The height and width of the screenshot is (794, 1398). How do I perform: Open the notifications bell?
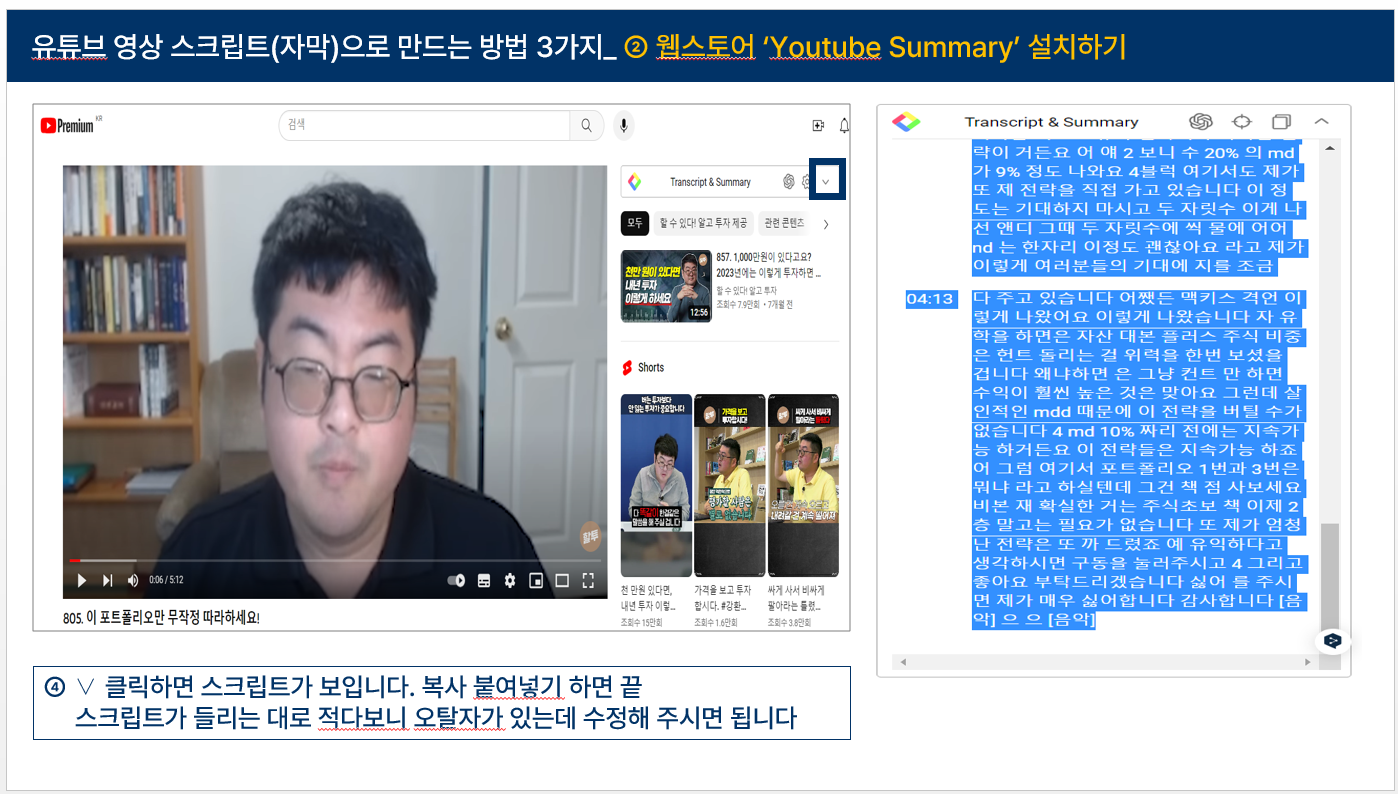pyautogui.click(x=844, y=125)
